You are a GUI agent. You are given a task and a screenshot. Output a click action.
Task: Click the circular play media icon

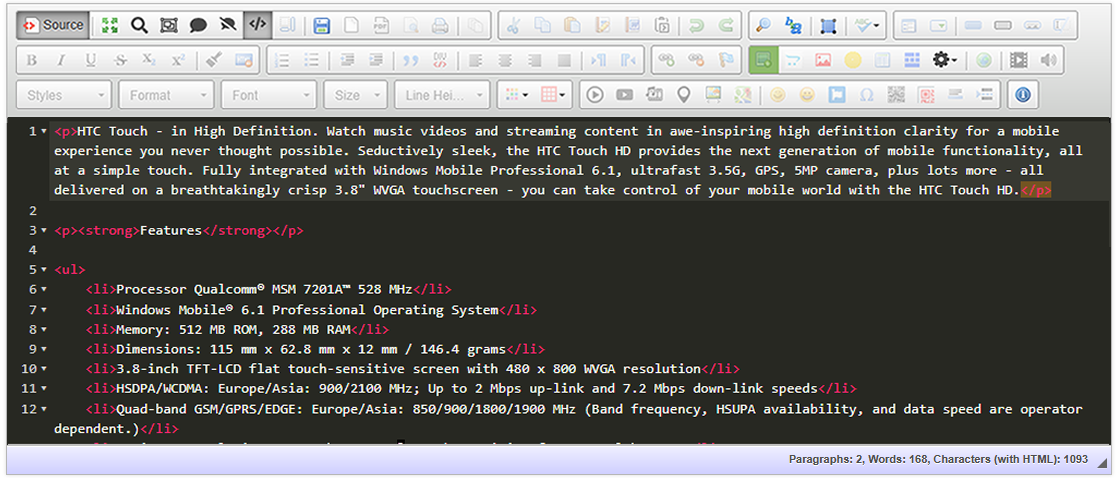tap(596, 95)
